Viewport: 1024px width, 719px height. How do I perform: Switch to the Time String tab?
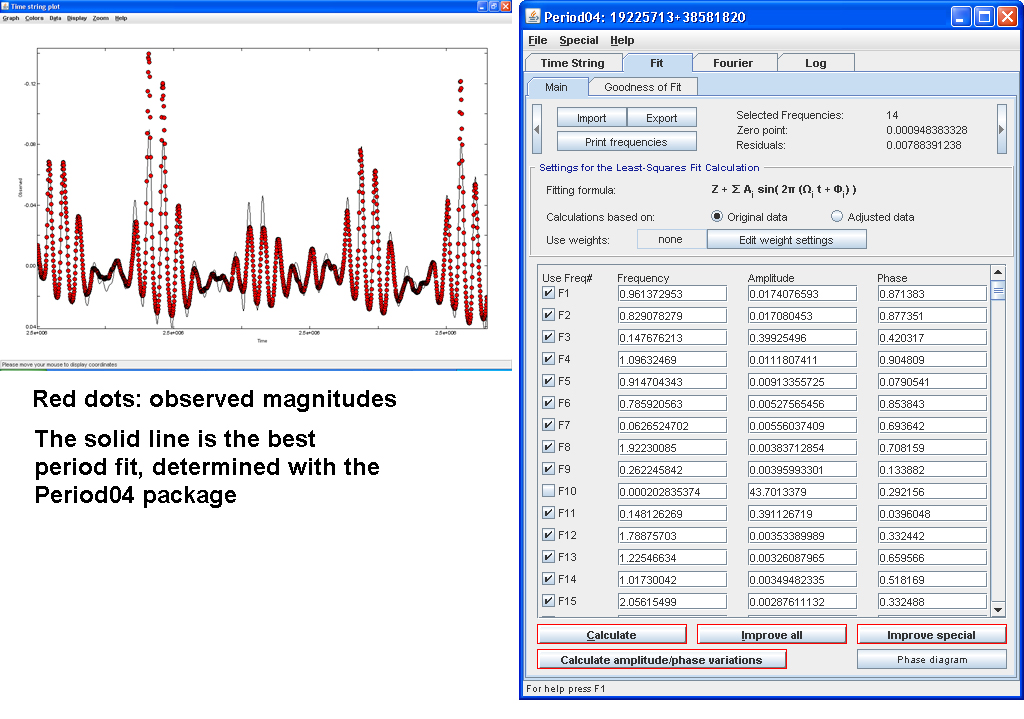click(572, 63)
